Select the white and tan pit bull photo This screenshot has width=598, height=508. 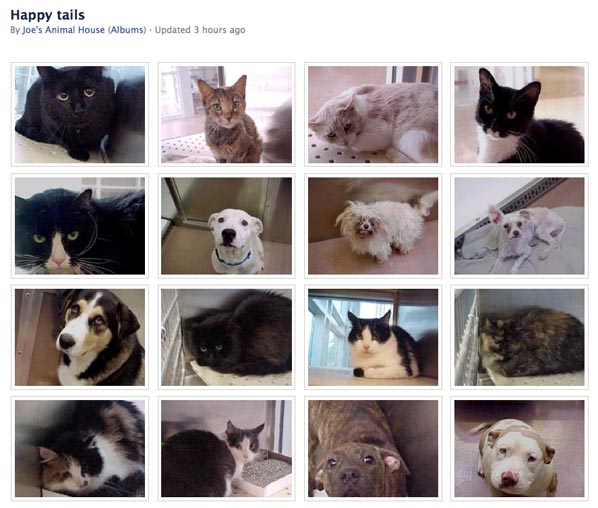pos(519,449)
